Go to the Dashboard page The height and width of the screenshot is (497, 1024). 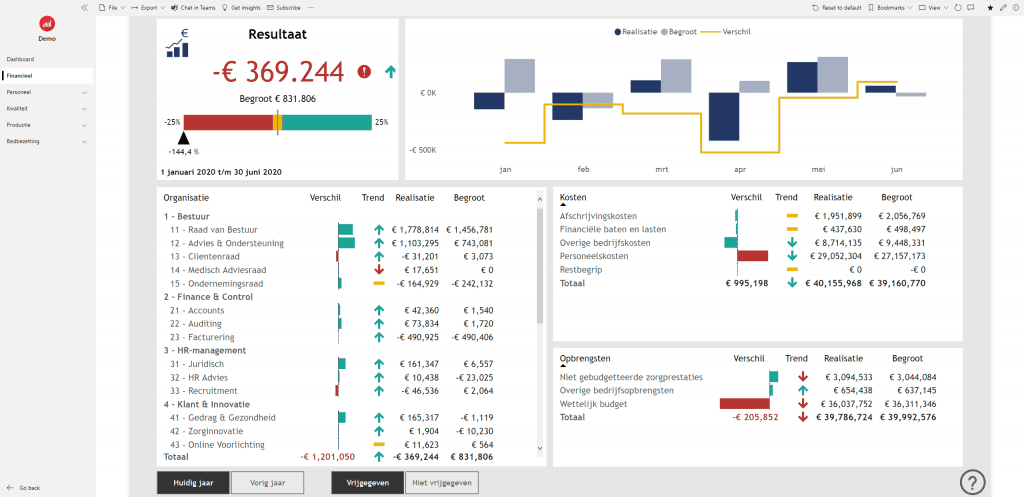pos(20,59)
